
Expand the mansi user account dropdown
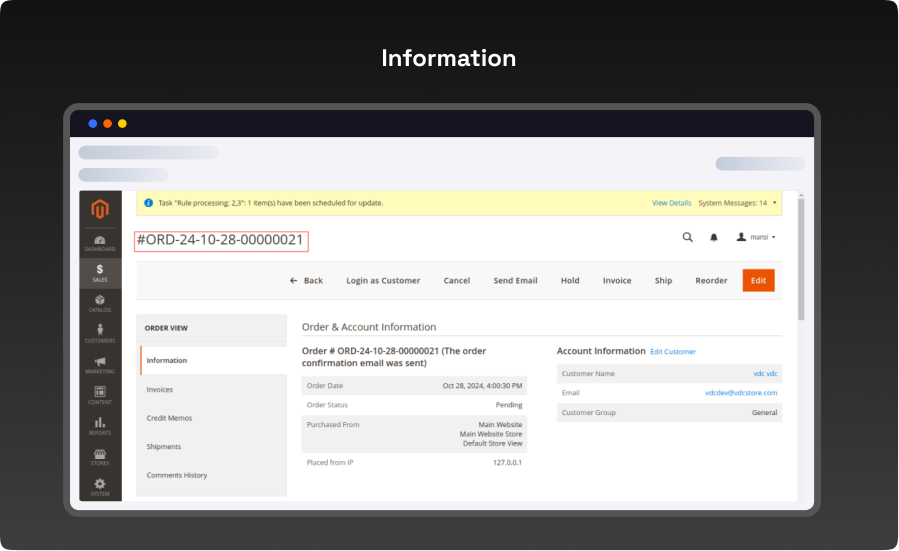click(x=757, y=237)
